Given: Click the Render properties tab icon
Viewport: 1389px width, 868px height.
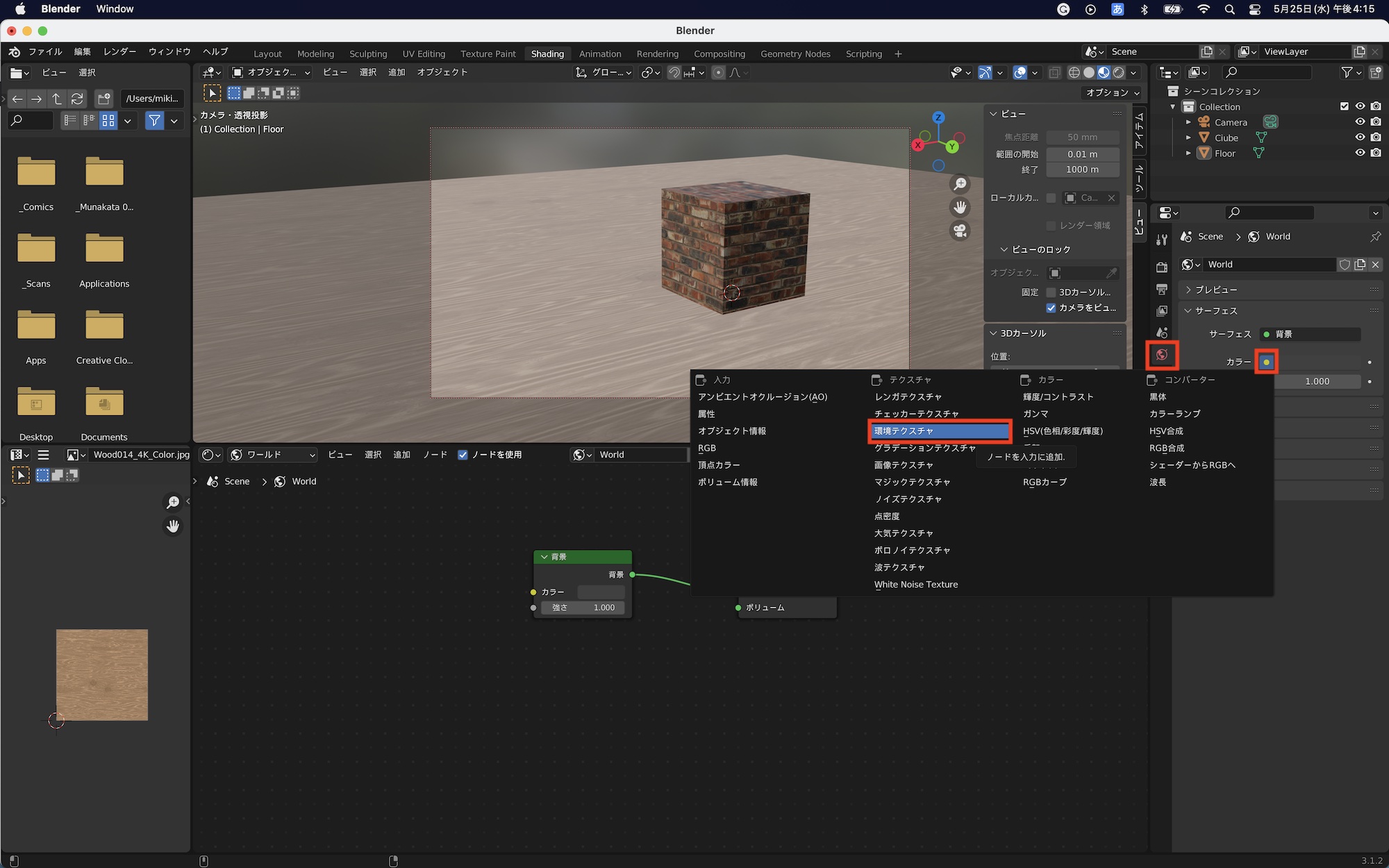Looking at the screenshot, I should (1162, 267).
